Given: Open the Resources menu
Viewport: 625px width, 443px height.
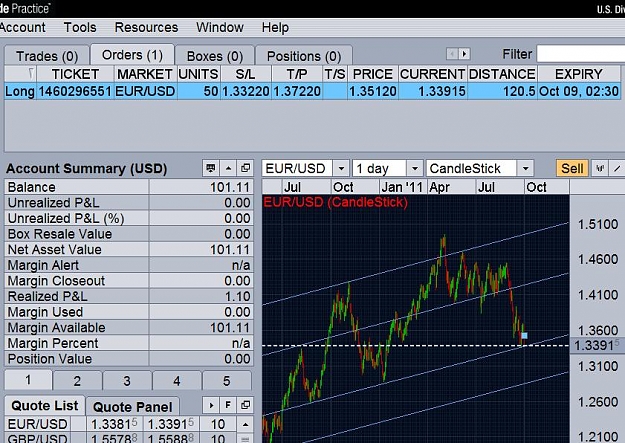Looking at the screenshot, I should (x=146, y=27).
